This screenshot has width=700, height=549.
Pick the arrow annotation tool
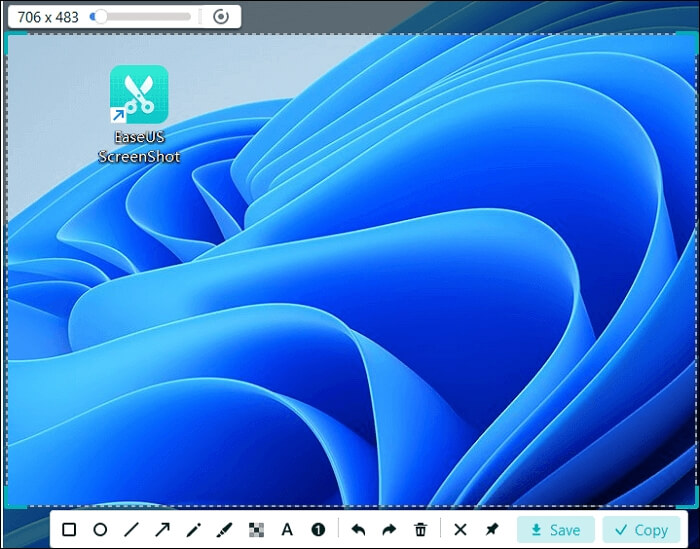tap(162, 530)
